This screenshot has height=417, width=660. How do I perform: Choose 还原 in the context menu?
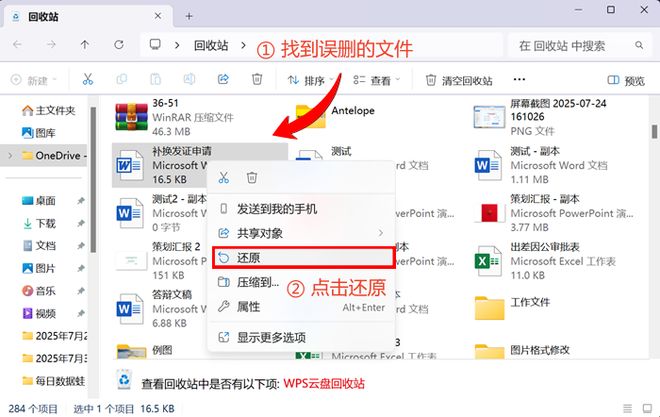pyautogui.click(x=303, y=257)
